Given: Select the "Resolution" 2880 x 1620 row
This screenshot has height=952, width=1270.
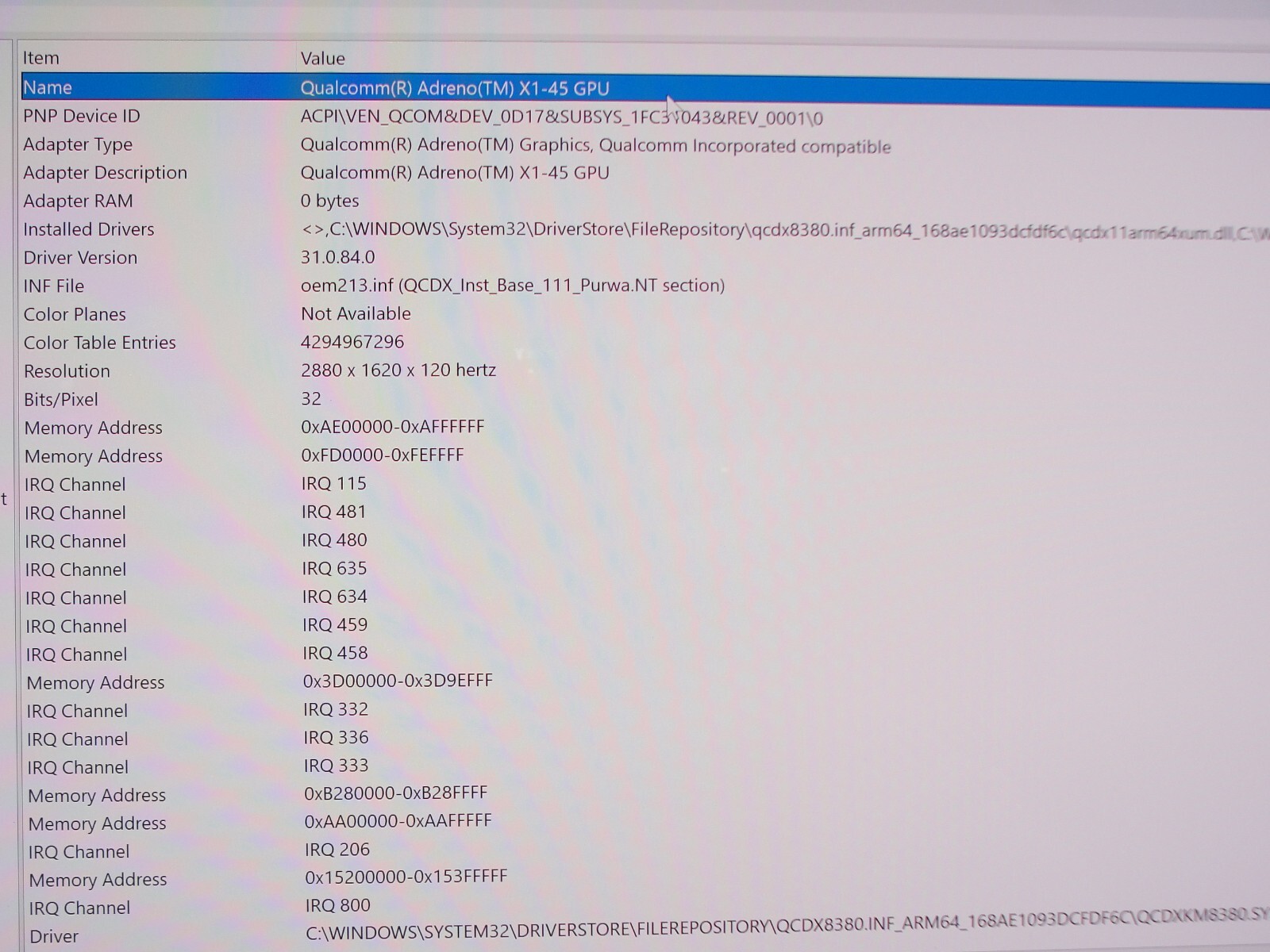Looking at the screenshot, I should point(645,370).
